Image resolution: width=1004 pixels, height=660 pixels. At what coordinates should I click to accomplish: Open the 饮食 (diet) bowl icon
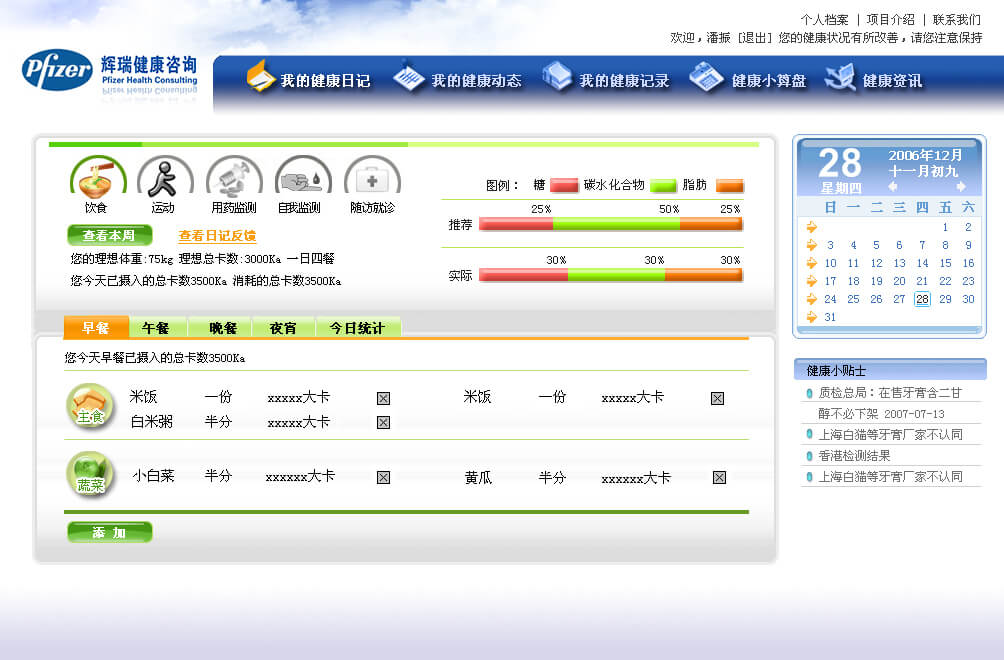point(97,177)
